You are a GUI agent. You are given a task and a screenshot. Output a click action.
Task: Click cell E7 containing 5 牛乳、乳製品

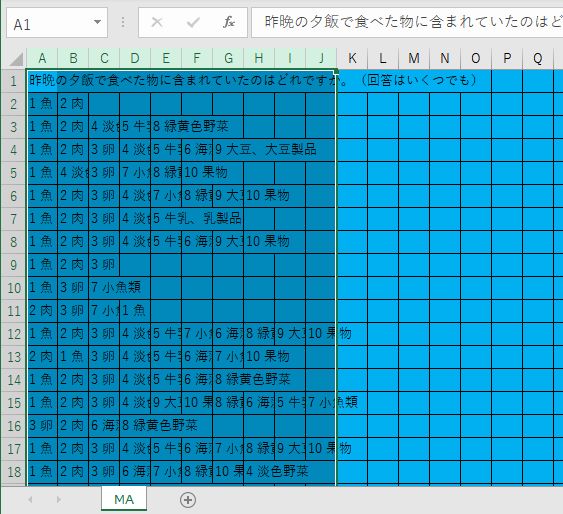(x=166, y=219)
